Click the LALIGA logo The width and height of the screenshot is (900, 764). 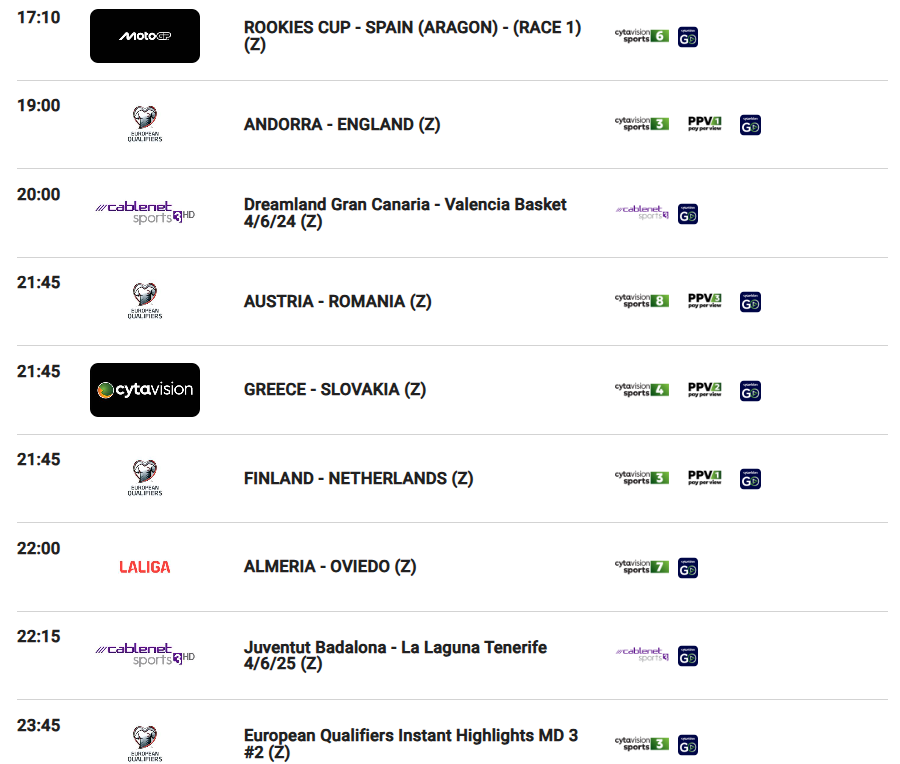coord(145,567)
